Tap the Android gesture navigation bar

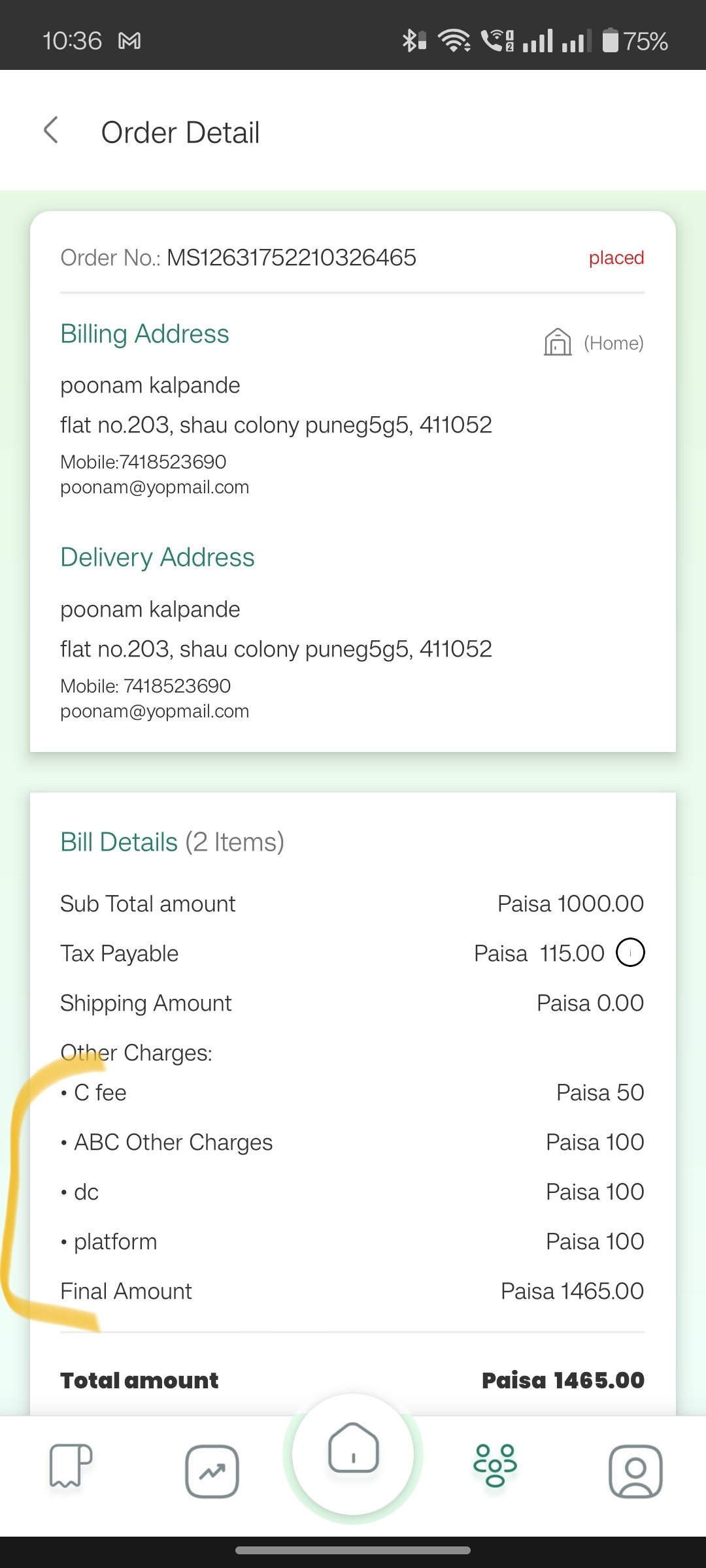coord(353,1550)
